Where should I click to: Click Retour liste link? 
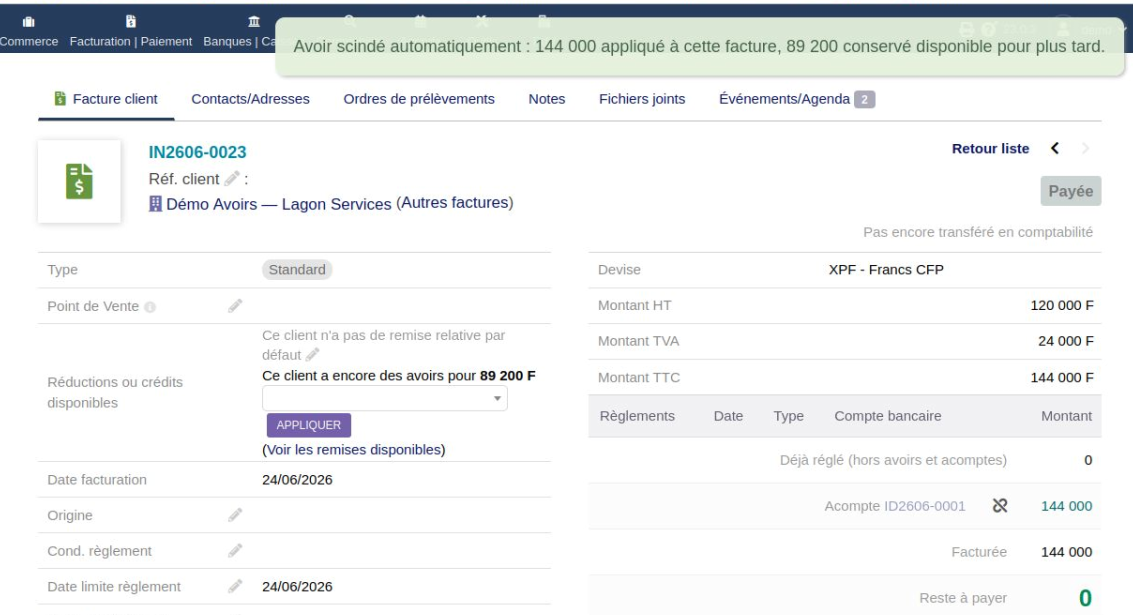[990, 148]
